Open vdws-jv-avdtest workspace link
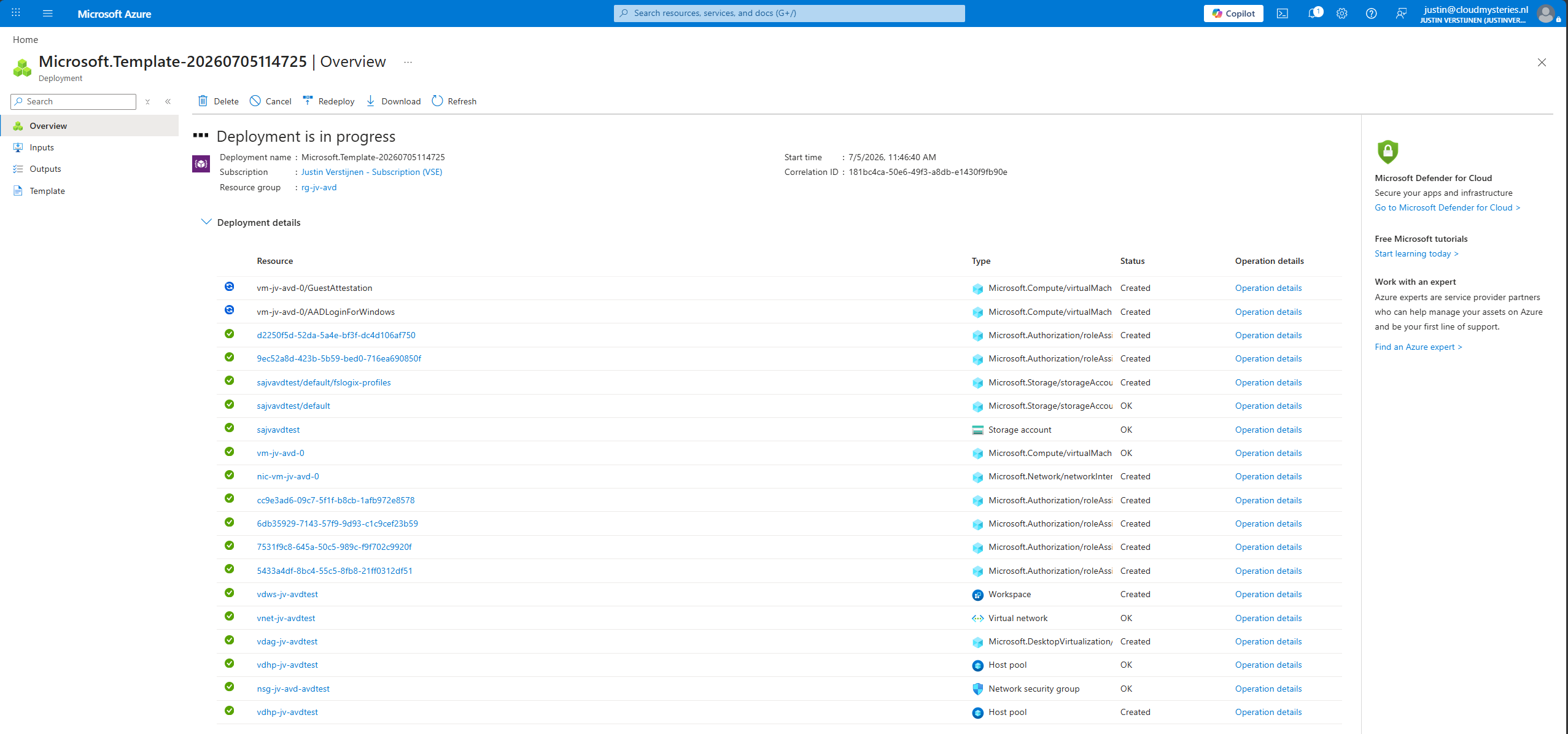The height and width of the screenshot is (734, 1568). coord(287,594)
